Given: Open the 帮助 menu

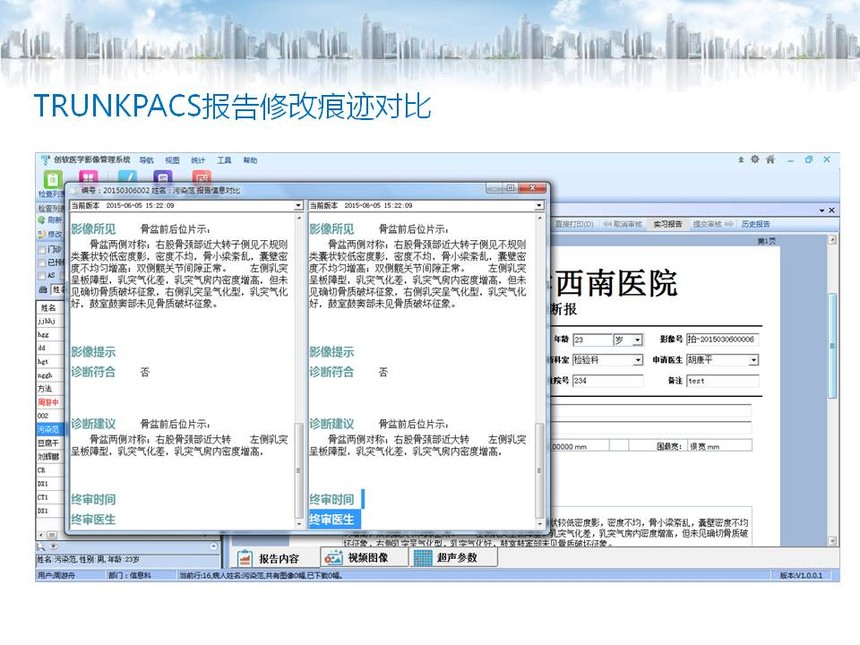Looking at the screenshot, I should click(250, 160).
